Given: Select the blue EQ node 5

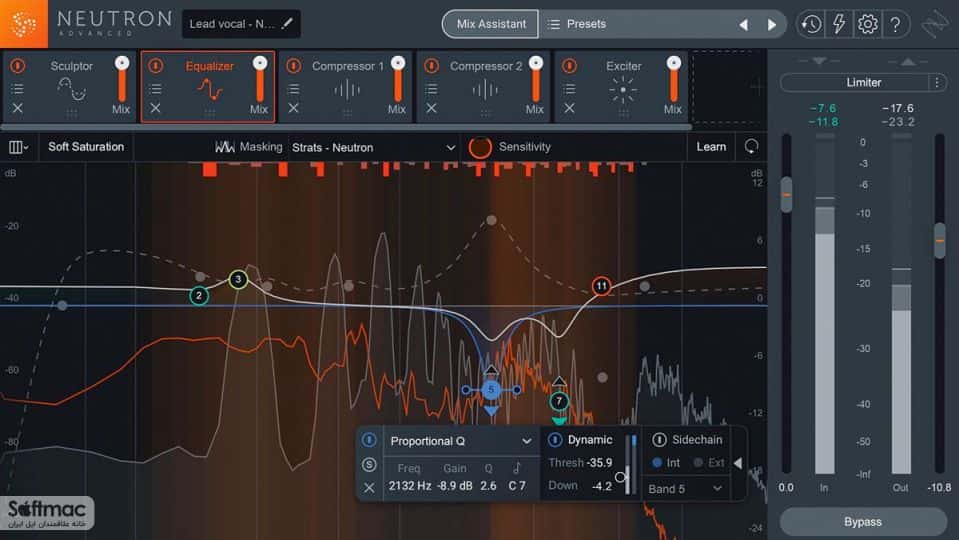Looking at the screenshot, I should (x=491, y=390).
